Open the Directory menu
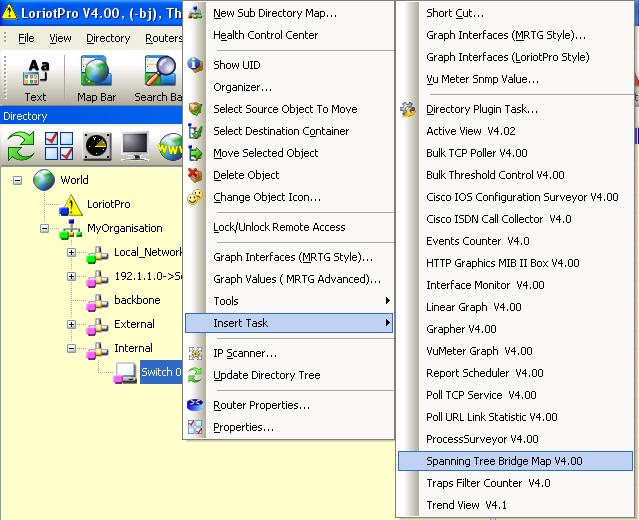Screen dimensions: 639x520 (108, 38)
